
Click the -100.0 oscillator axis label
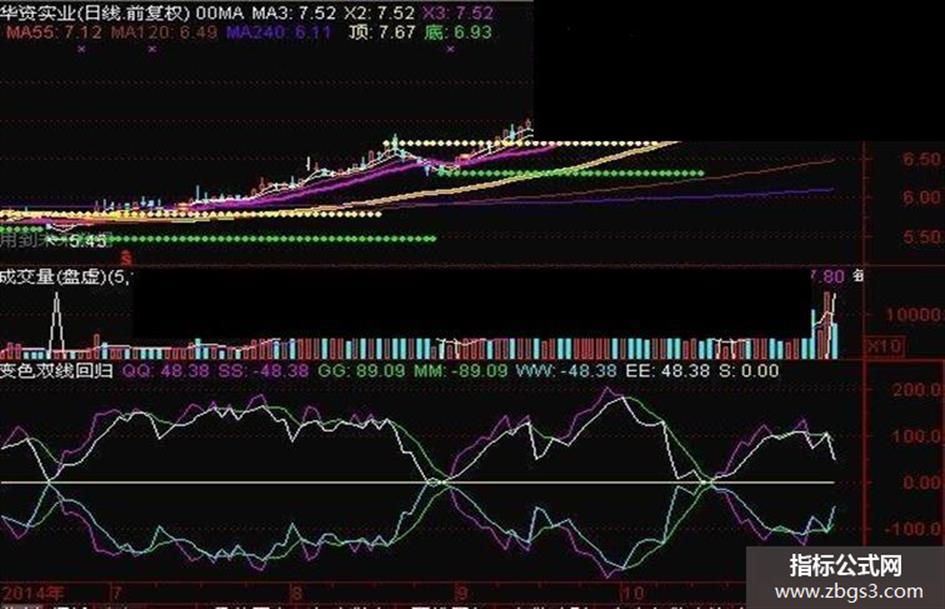pyautogui.click(x=911, y=529)
